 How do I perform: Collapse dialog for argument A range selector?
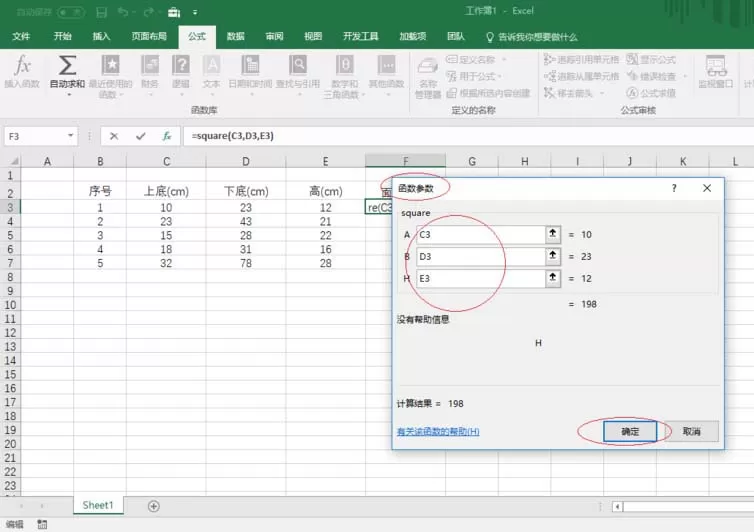553,234
